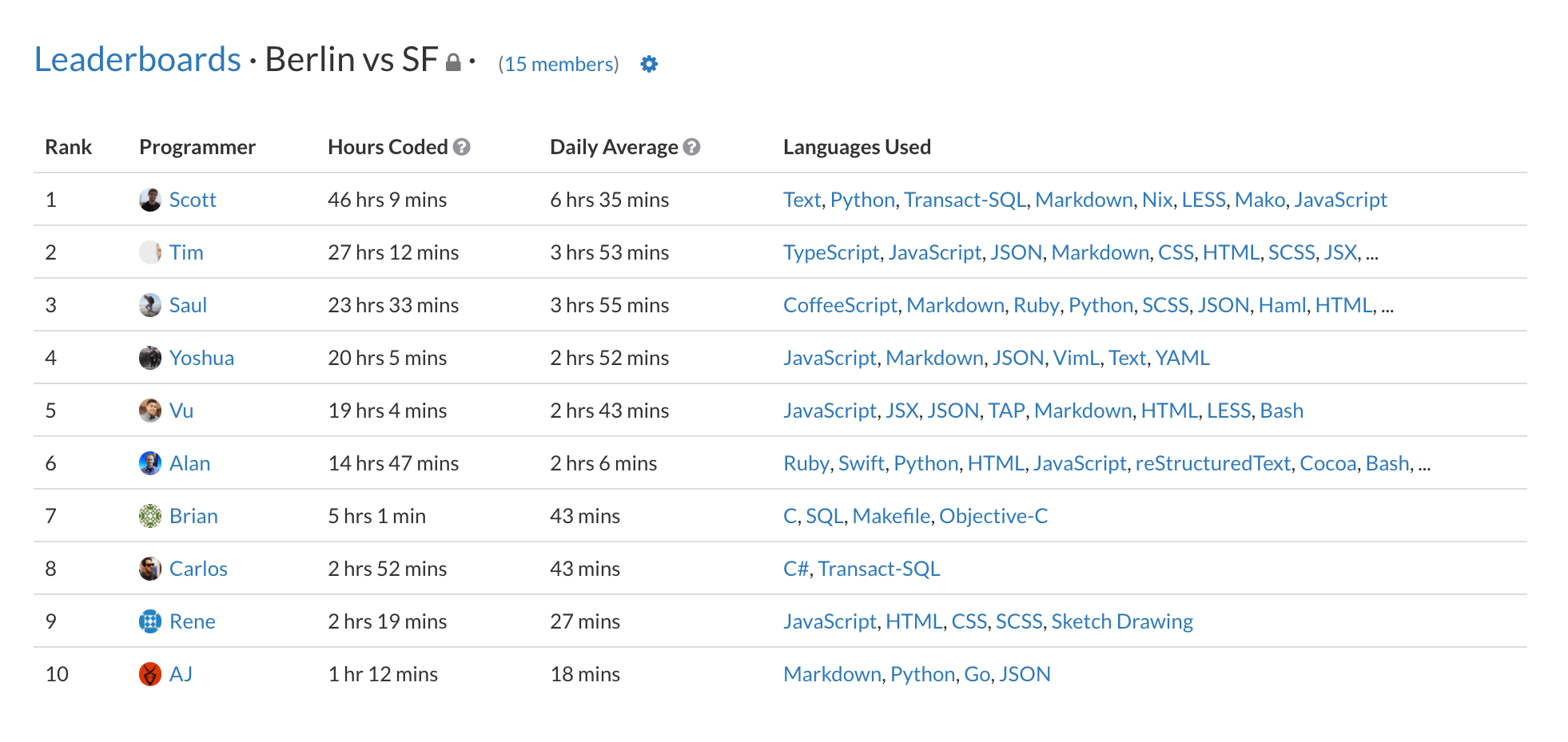
Task: Go to the Leaderboards page link
Action: (137, 60)
